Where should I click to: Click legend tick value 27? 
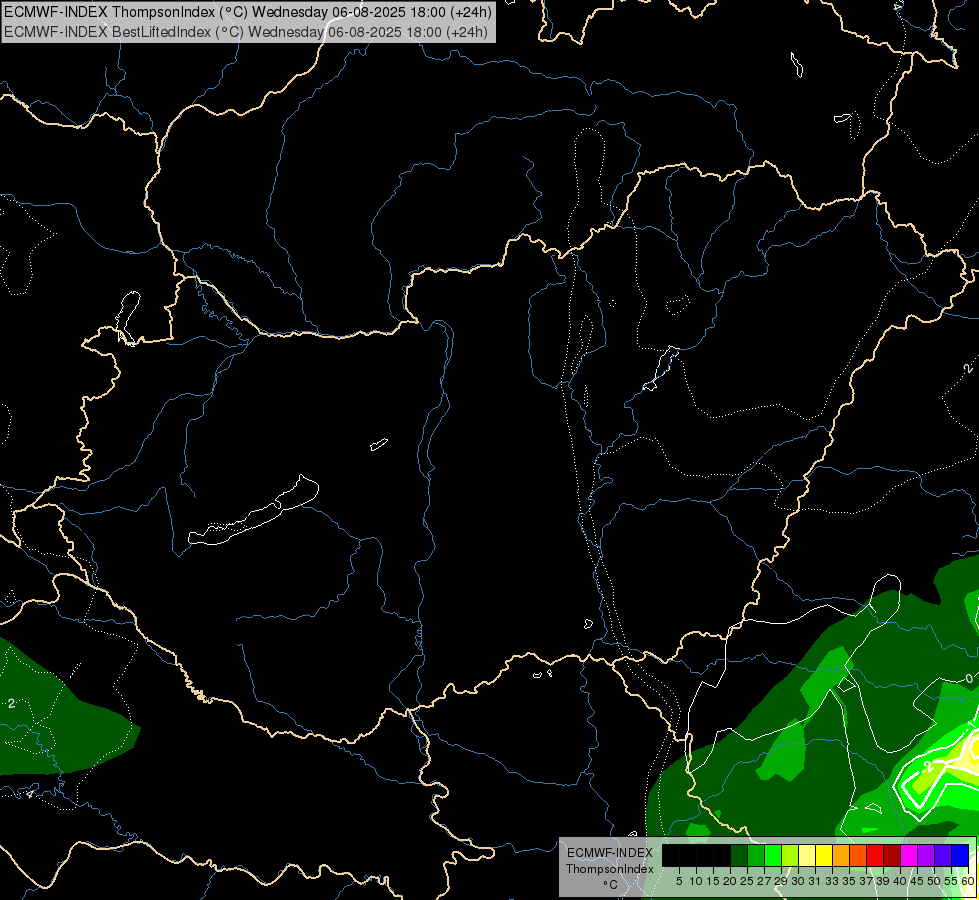pyautogui.click(x=764, y=881)
